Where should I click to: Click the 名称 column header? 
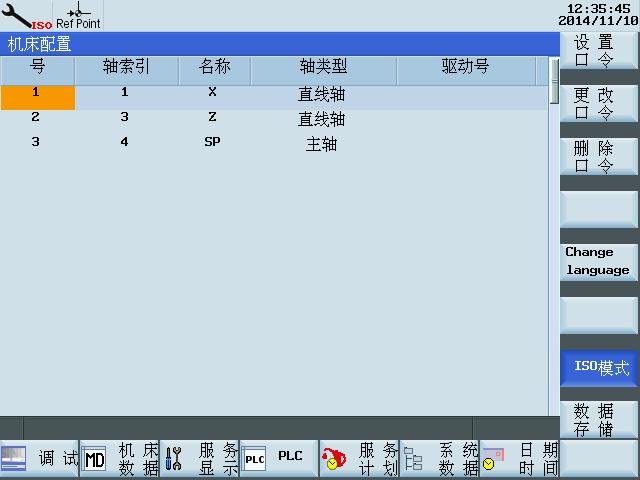click(x=215, y=71)
